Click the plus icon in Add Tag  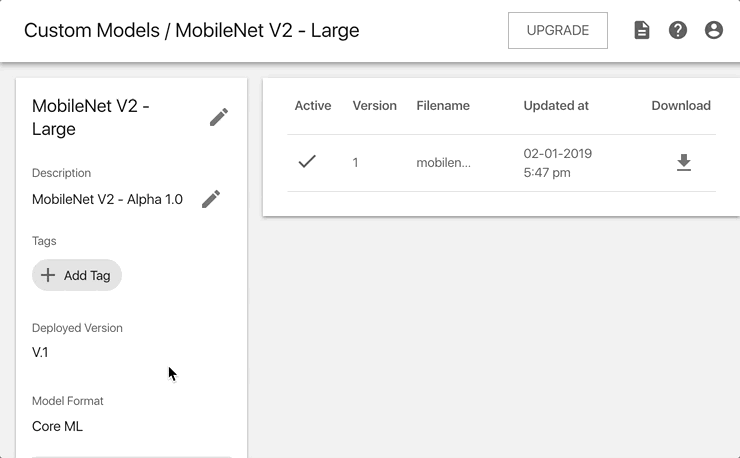tap(48, 275)
